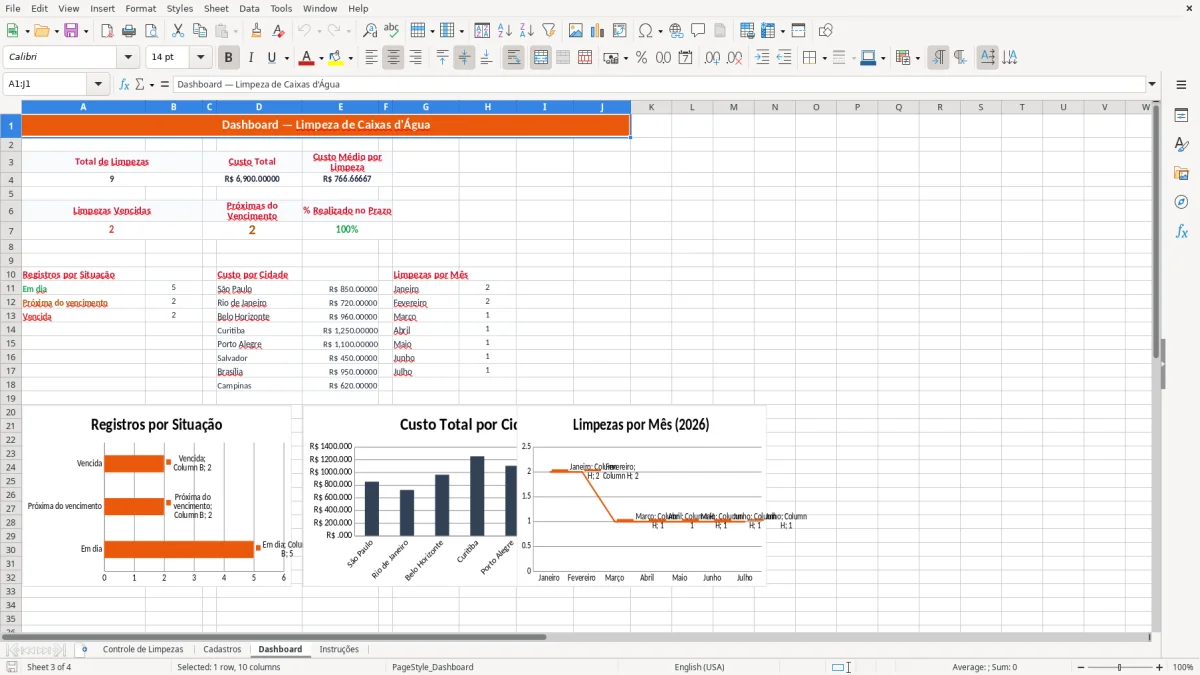Toggle Italic formatting
Viewport: 1200px width, 675px height.
coord(251,58)
